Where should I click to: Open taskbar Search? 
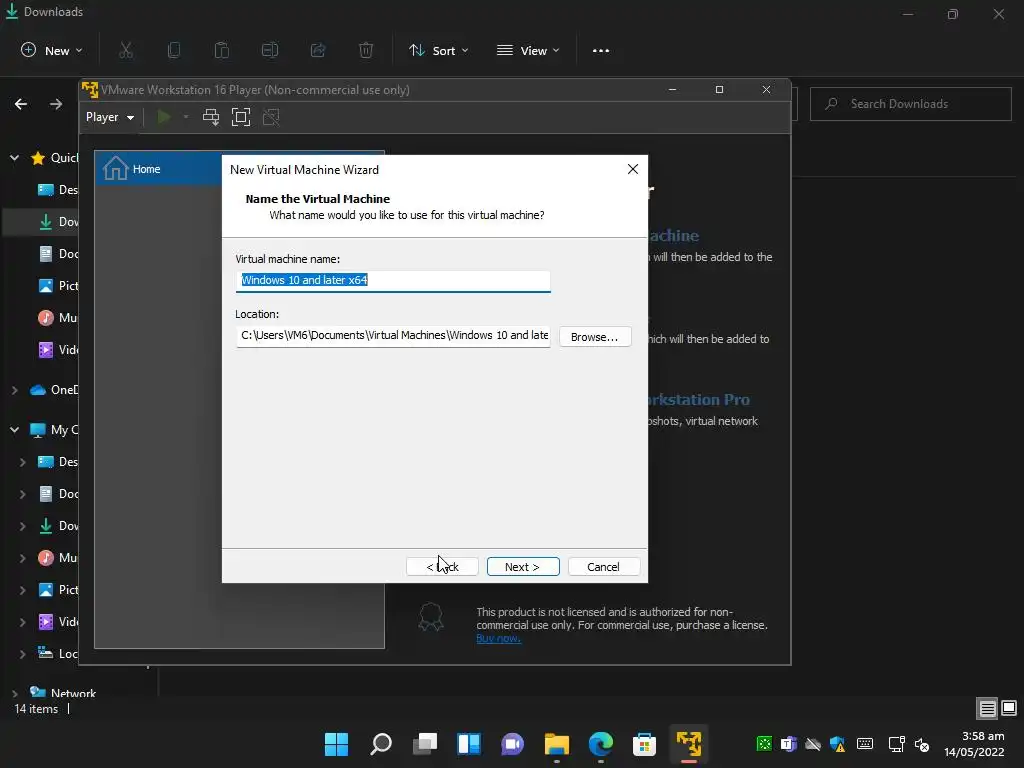[x=381, y=744]
